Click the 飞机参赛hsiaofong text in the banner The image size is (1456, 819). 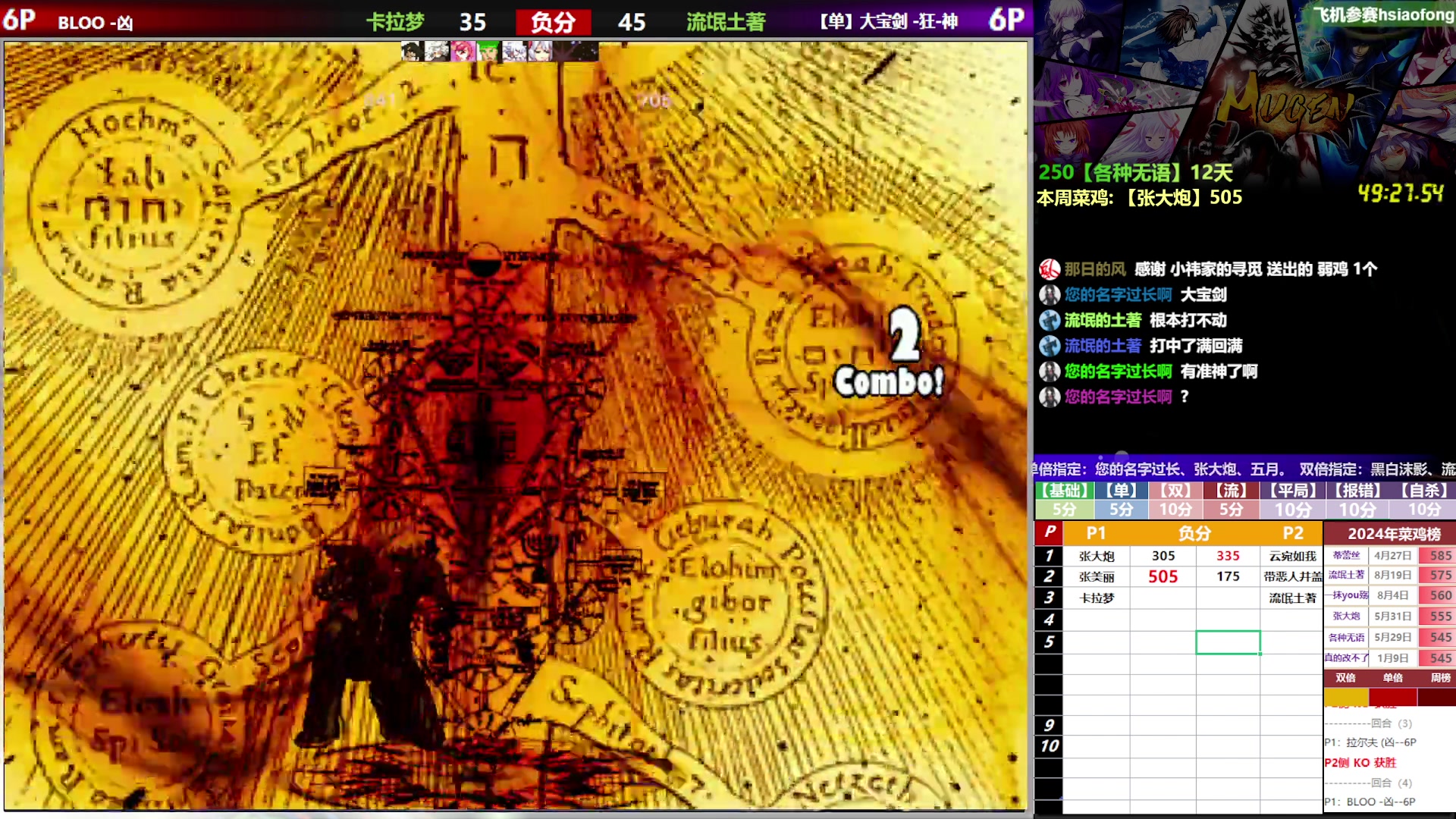[1383, 14]
